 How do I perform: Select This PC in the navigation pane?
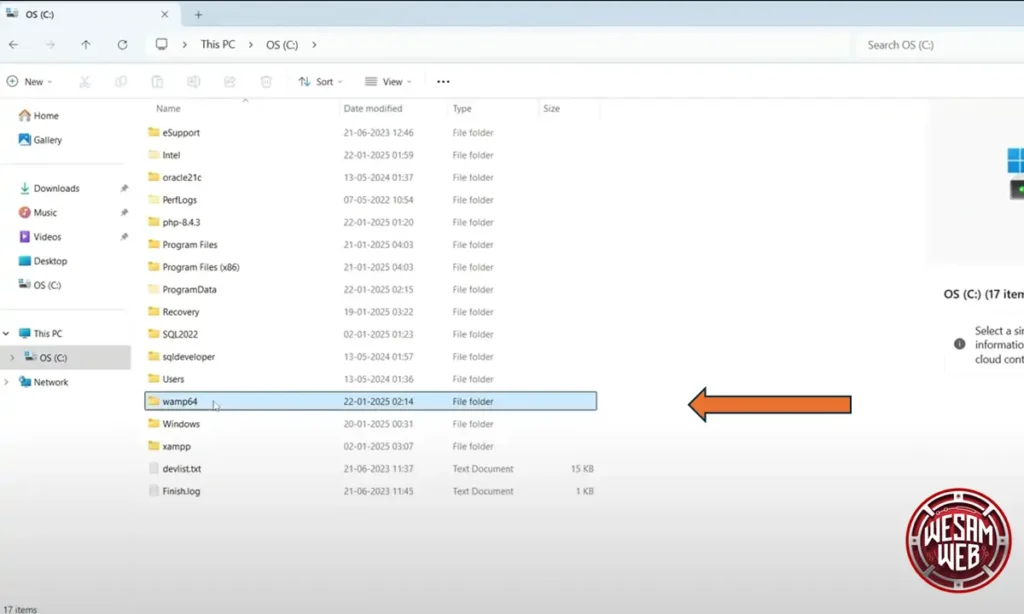pos(40,333)
